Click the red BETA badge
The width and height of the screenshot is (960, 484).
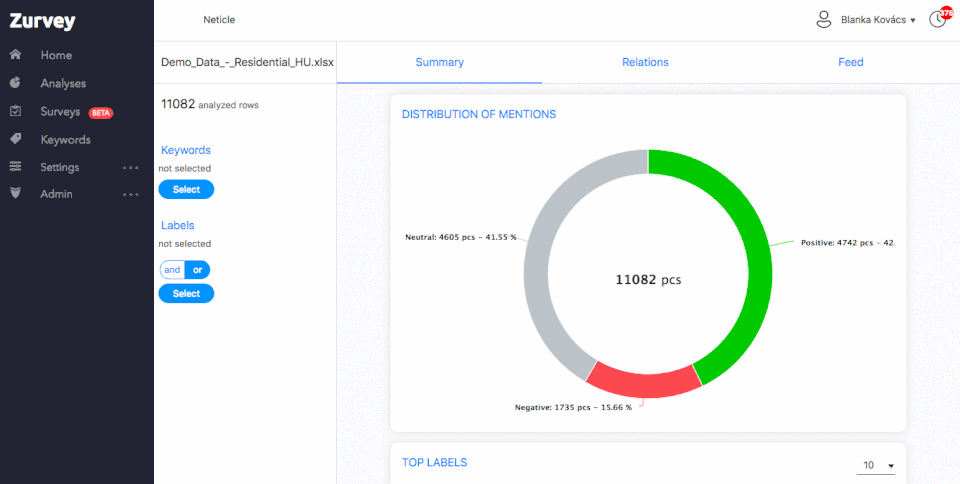tap(101, 113)
